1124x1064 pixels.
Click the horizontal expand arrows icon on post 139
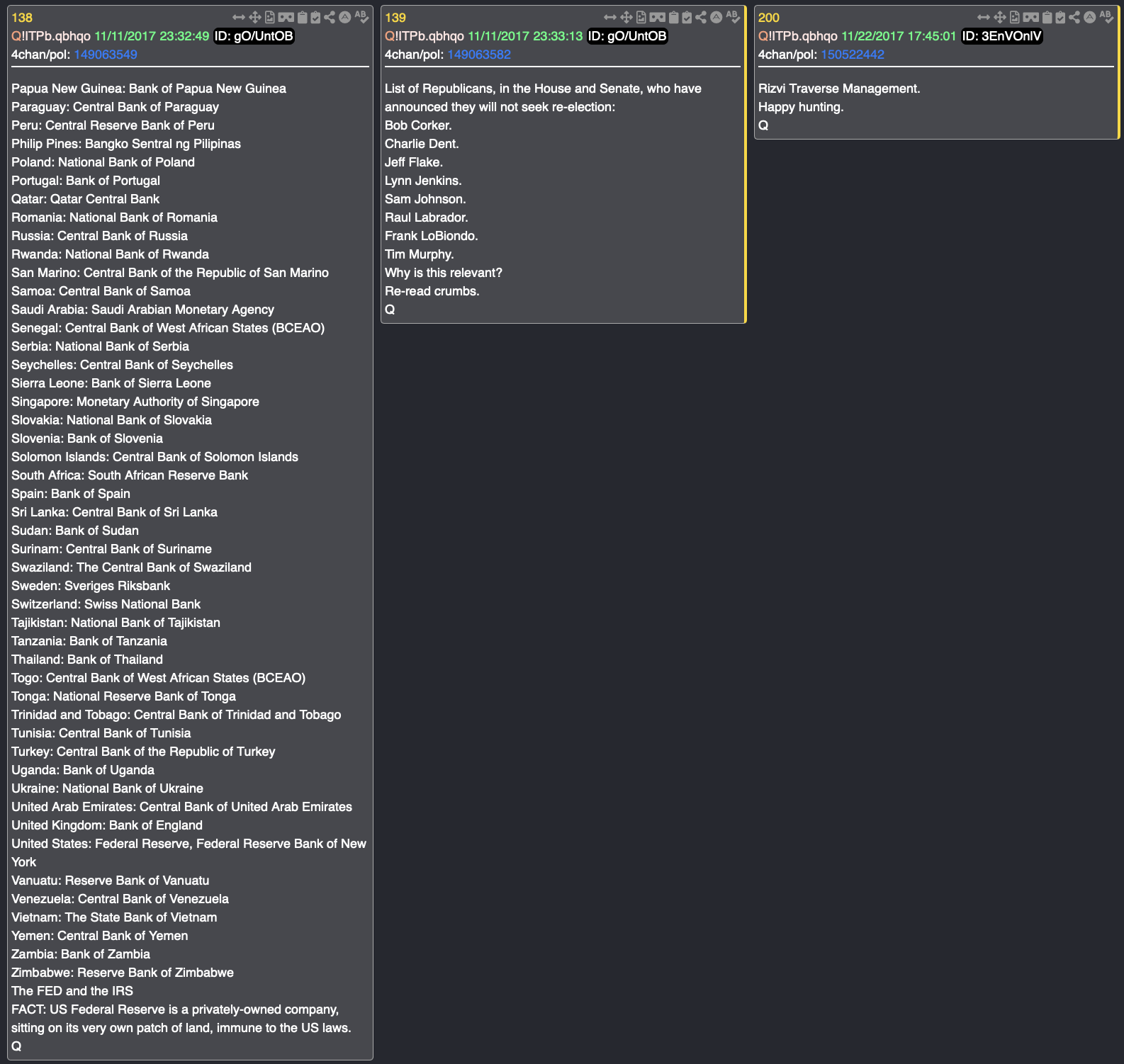(x=610, y=17)
